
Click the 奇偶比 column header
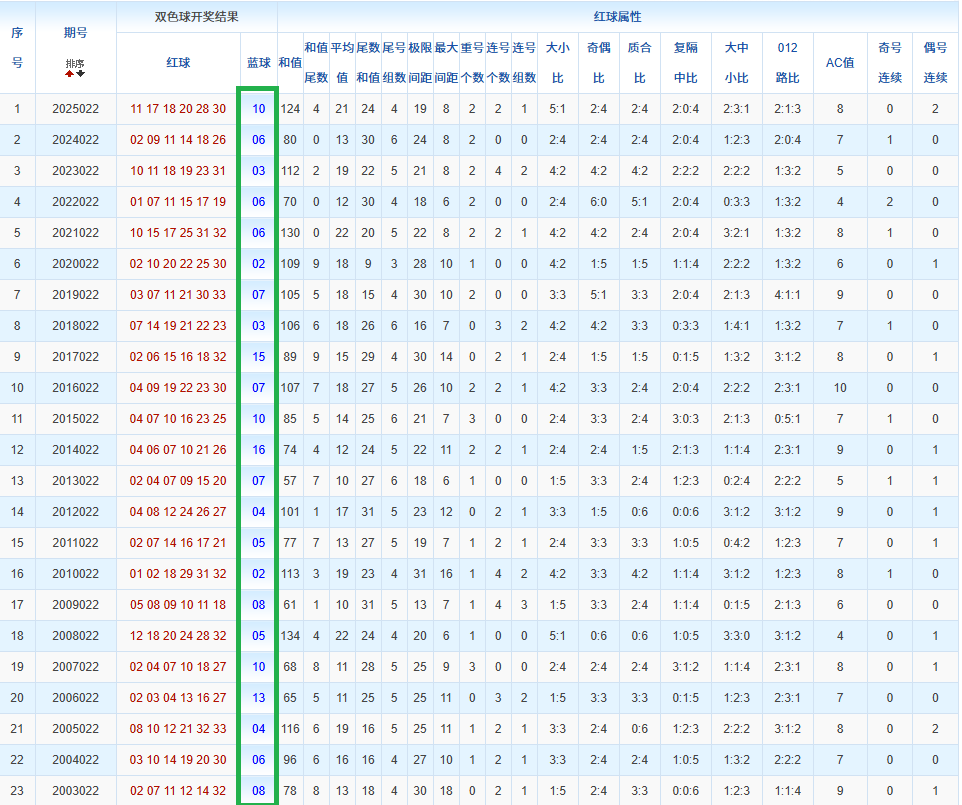point(598,63)
